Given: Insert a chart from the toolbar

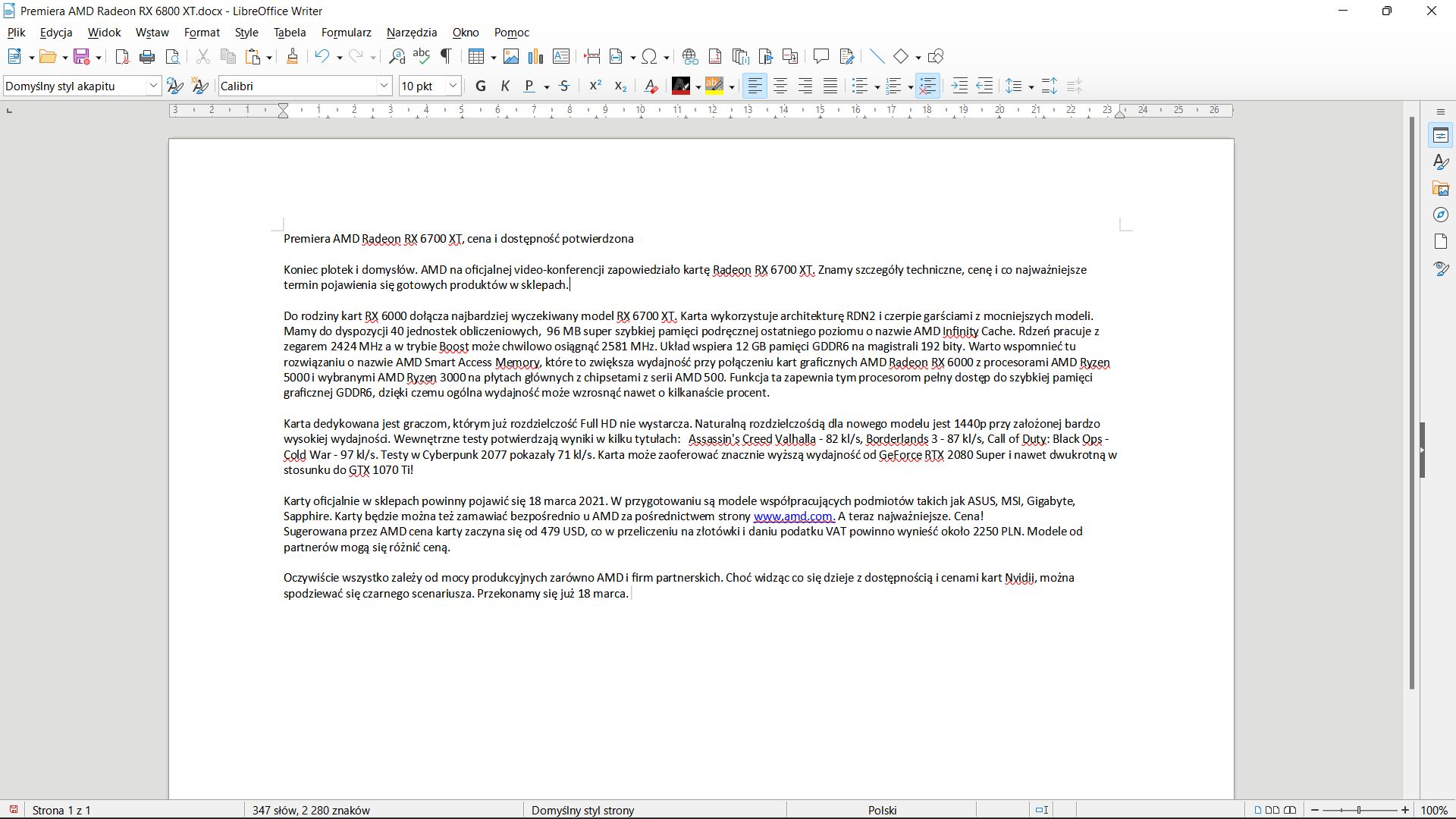Looking at the screenshot, I should click(535, 57).
